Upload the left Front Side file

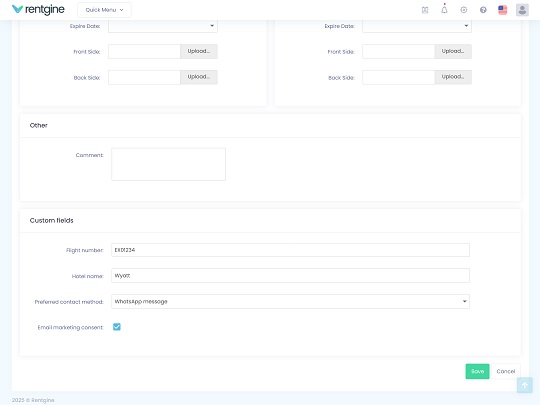click(x=199, y=51)
